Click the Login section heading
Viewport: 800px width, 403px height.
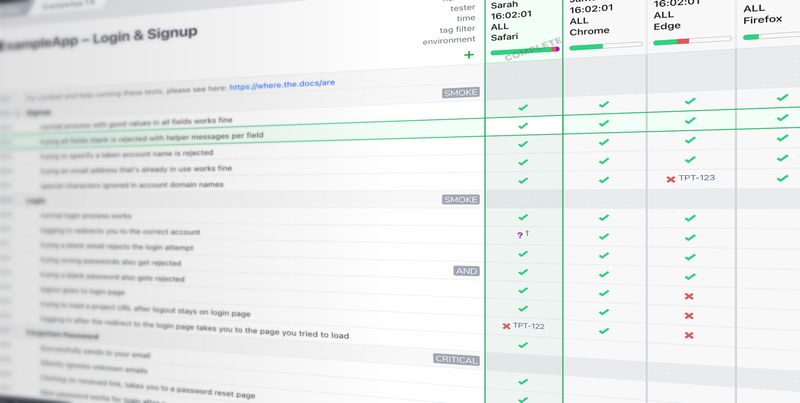point(36,201)
